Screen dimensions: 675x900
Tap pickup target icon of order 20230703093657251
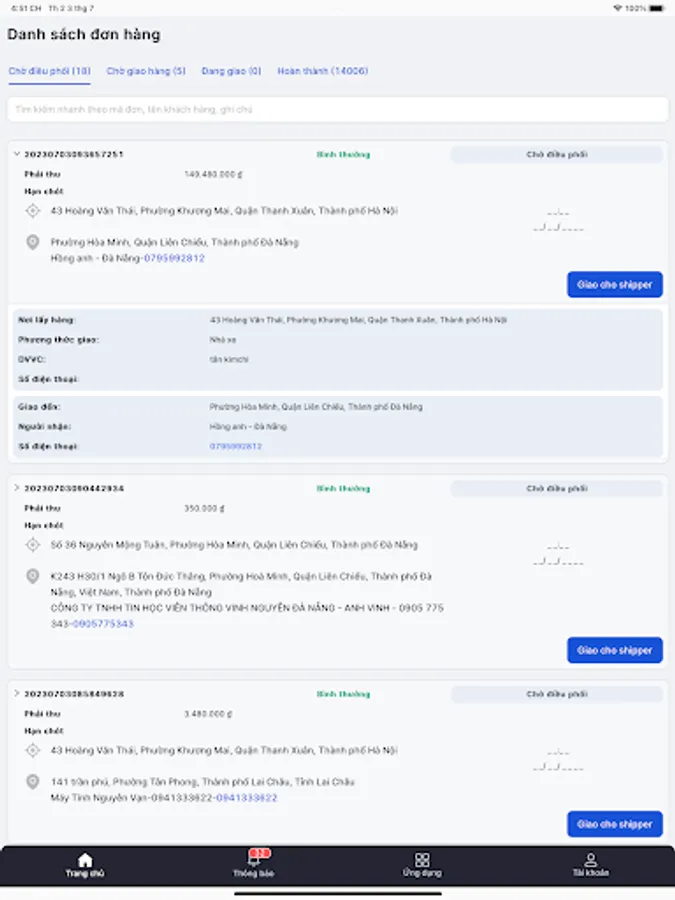(x=32, y=211)
